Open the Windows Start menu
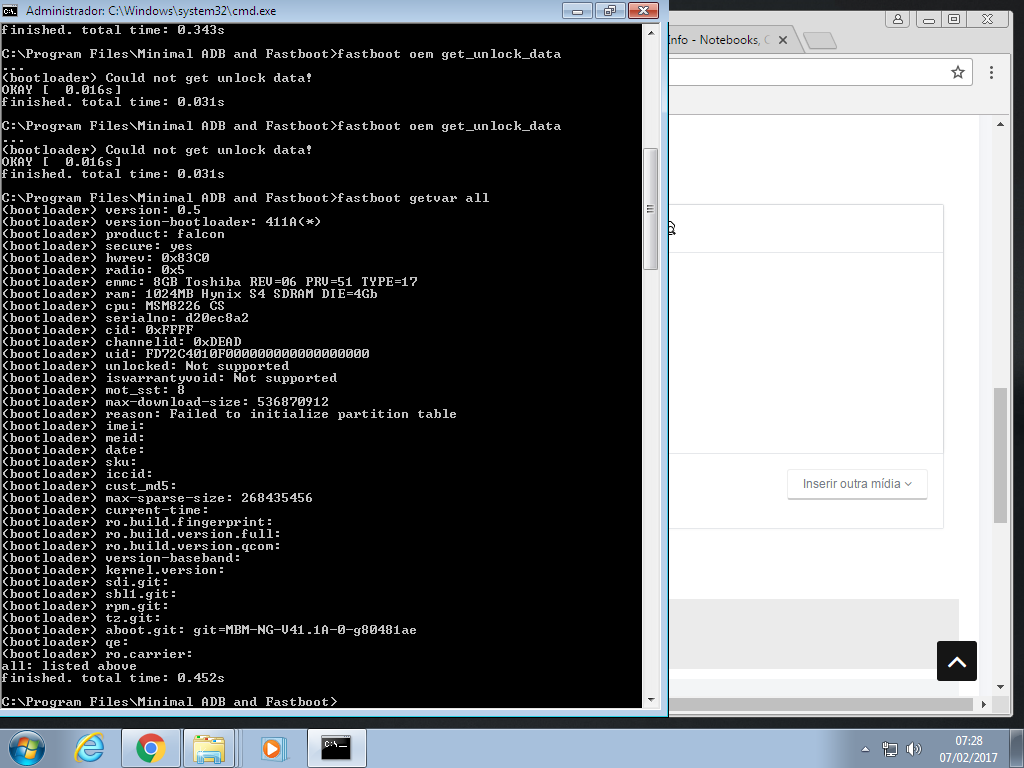The height and width of the screenshot is (768, 1024). pos(27,748)
